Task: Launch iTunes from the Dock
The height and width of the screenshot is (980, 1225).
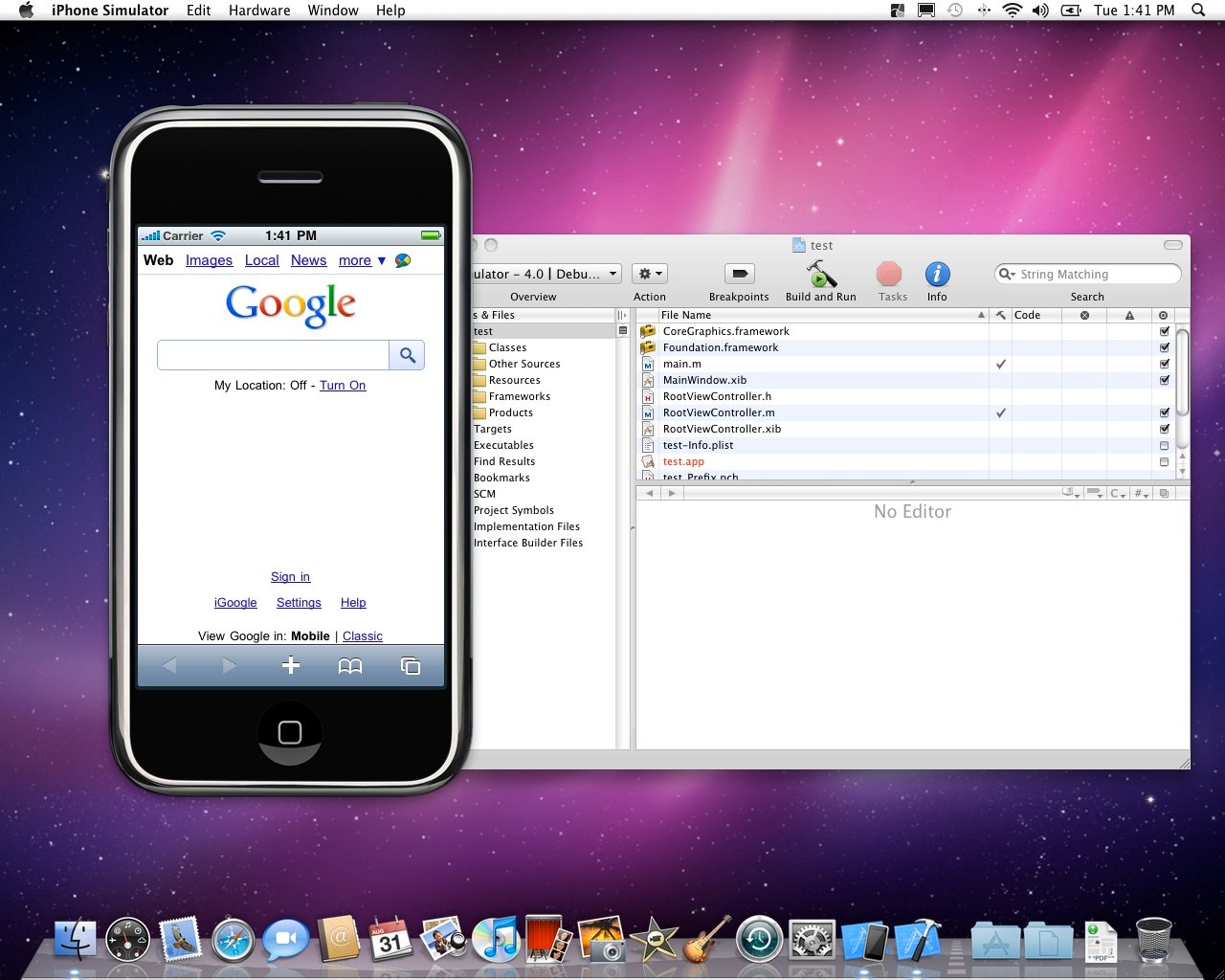Action: 495,940
